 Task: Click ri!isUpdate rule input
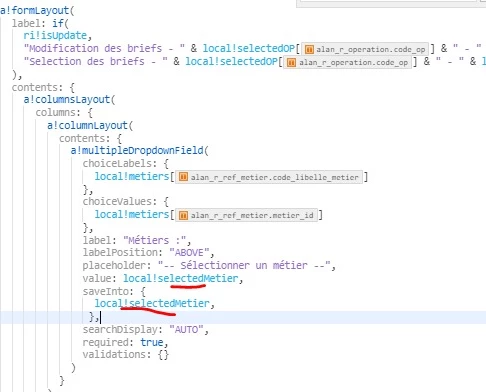point(55,35)
